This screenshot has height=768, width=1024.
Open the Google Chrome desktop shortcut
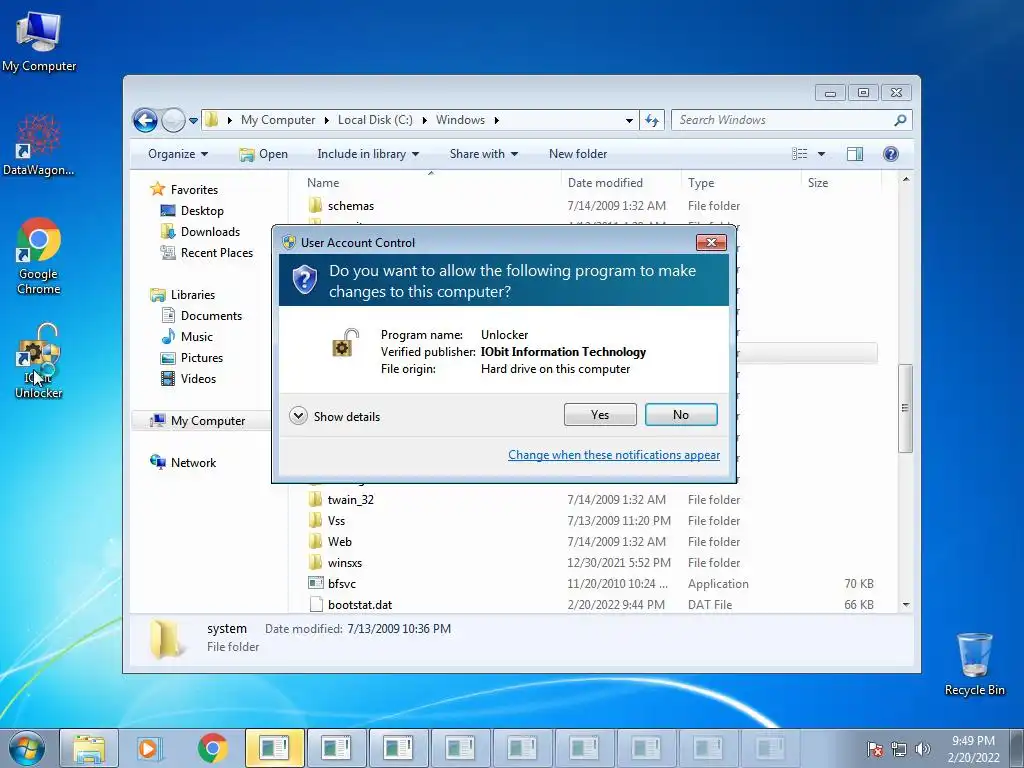click(x=39, y=256)
